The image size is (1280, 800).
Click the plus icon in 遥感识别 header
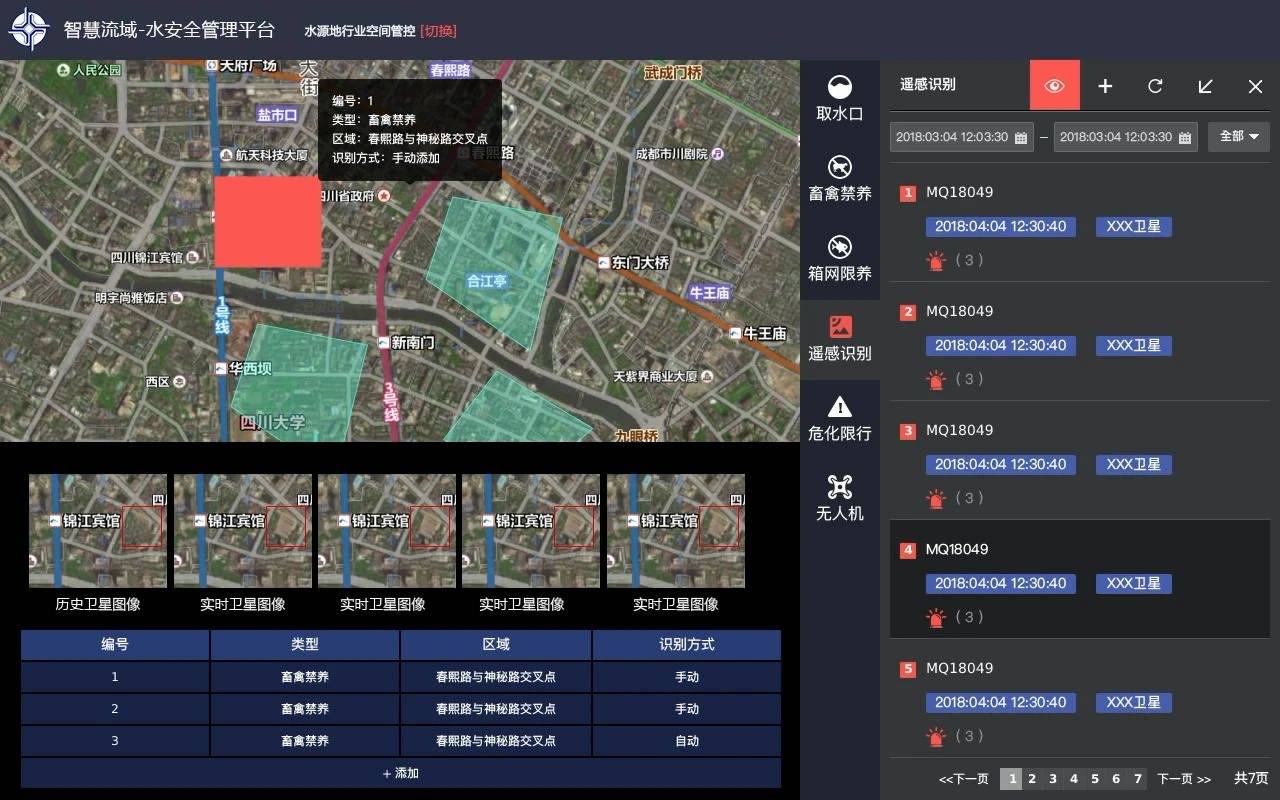(x=1105, y=86)
